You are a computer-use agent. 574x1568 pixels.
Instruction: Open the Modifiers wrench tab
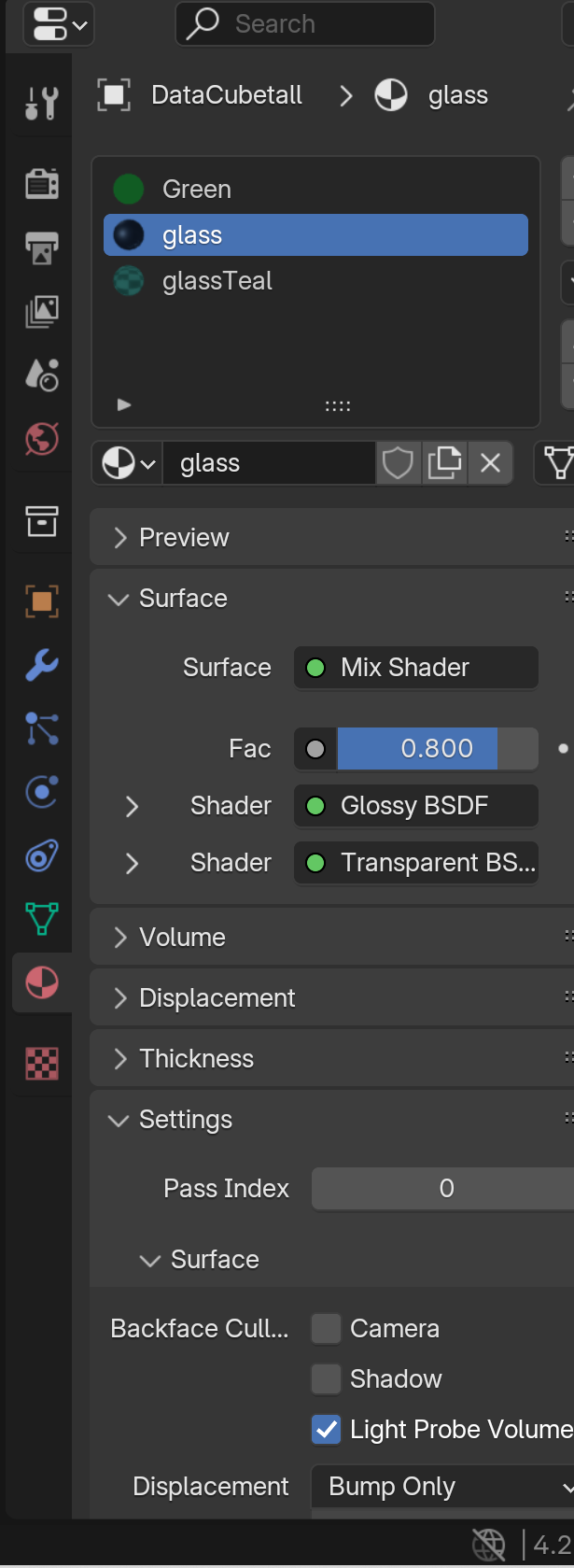point(42,665)
